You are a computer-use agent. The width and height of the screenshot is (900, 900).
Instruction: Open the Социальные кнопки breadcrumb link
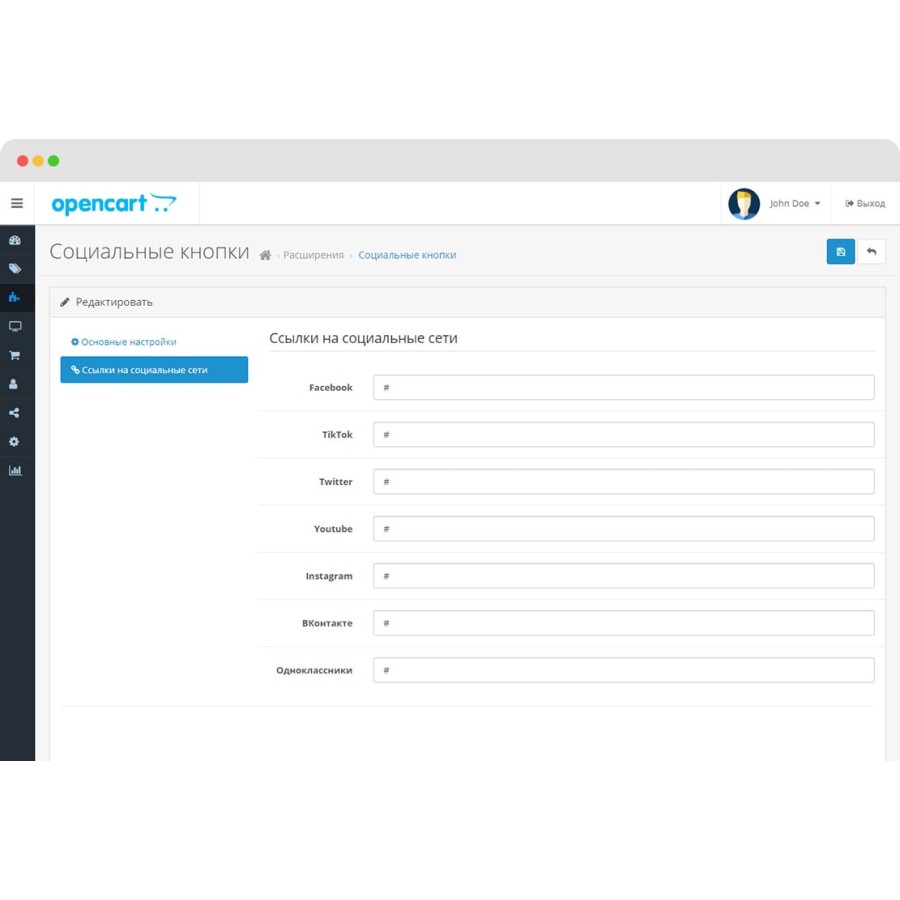tap(407, 255)
